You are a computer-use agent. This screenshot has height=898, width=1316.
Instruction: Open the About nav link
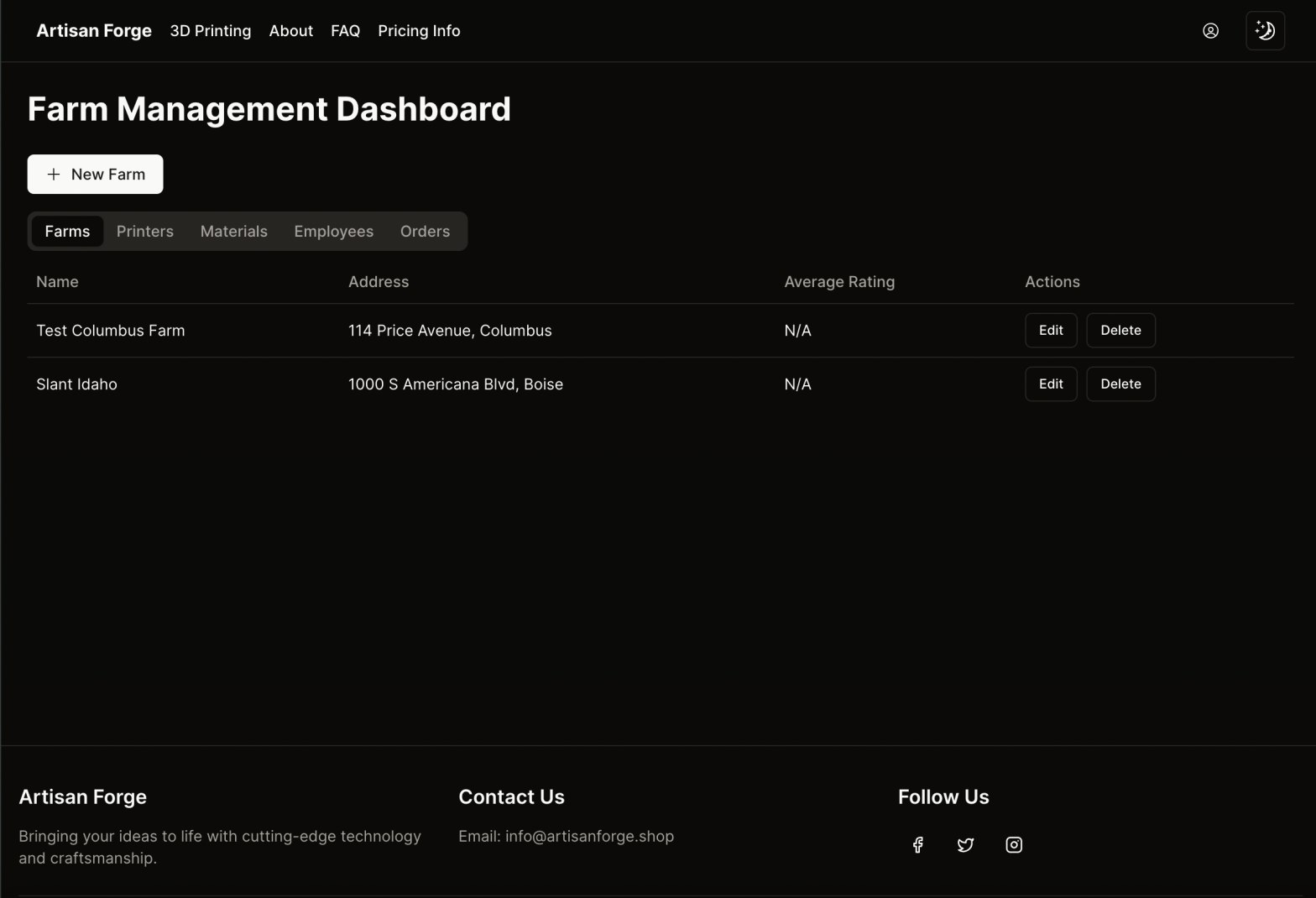pyautogui.click(x=290, y=31)
